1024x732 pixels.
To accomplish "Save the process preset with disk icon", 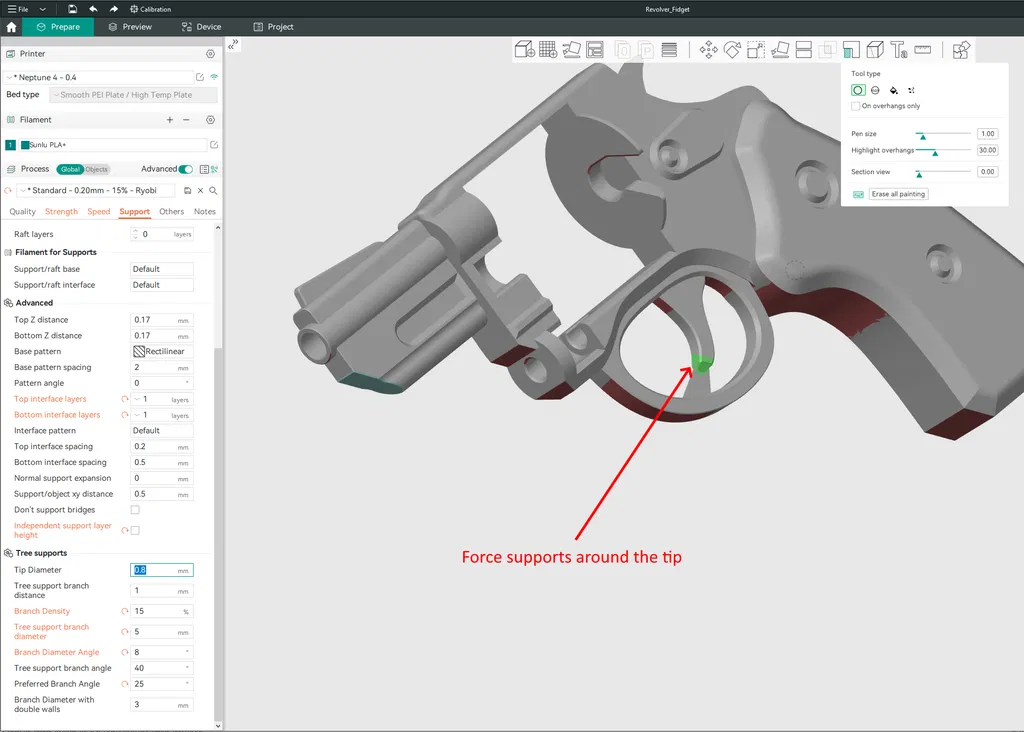I will coord(187,191).
